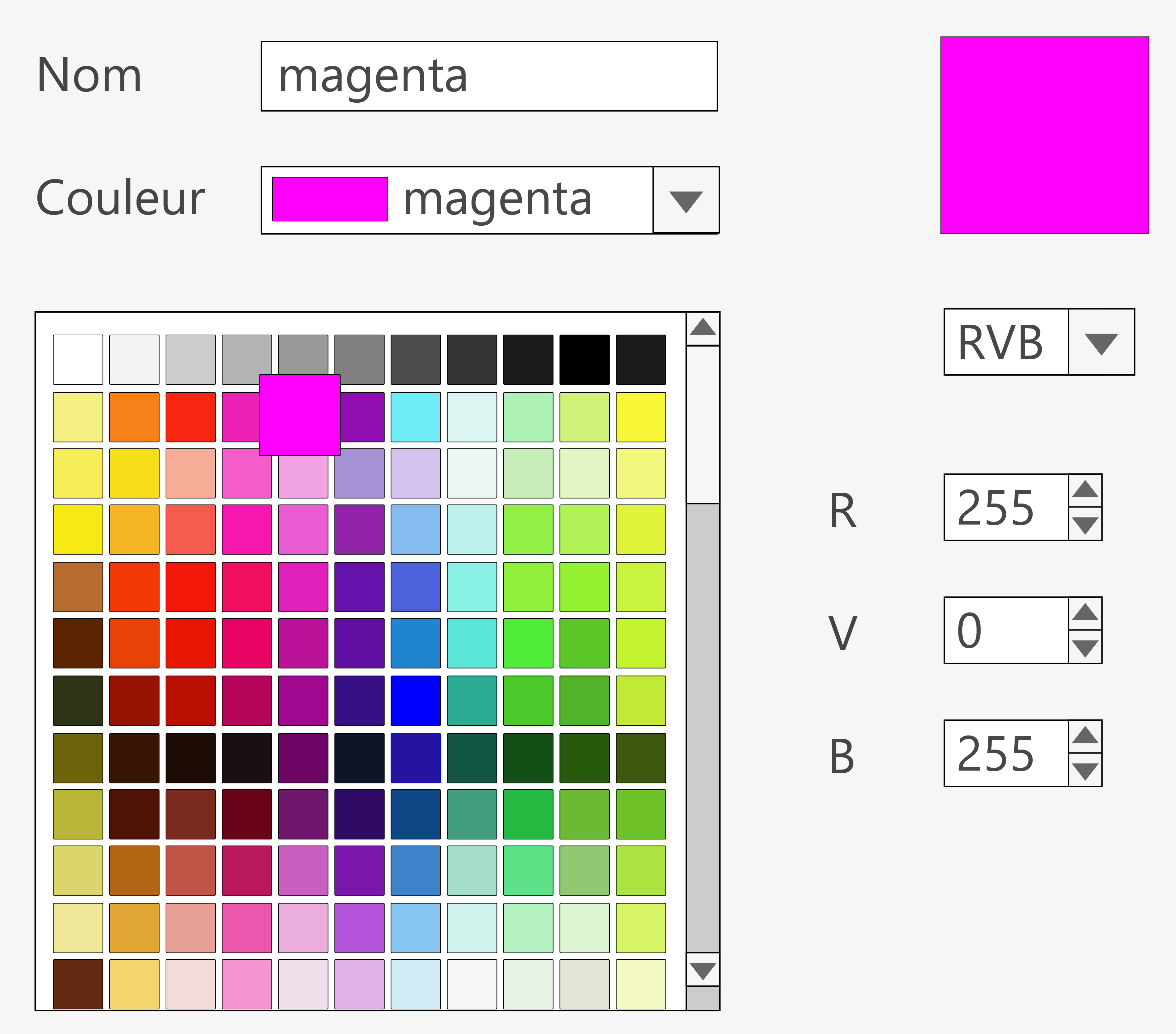Increase the R value with up arrow
Viewport: 1176px width, 1034px height.
pyautogui.click(x=1085, y=490)
